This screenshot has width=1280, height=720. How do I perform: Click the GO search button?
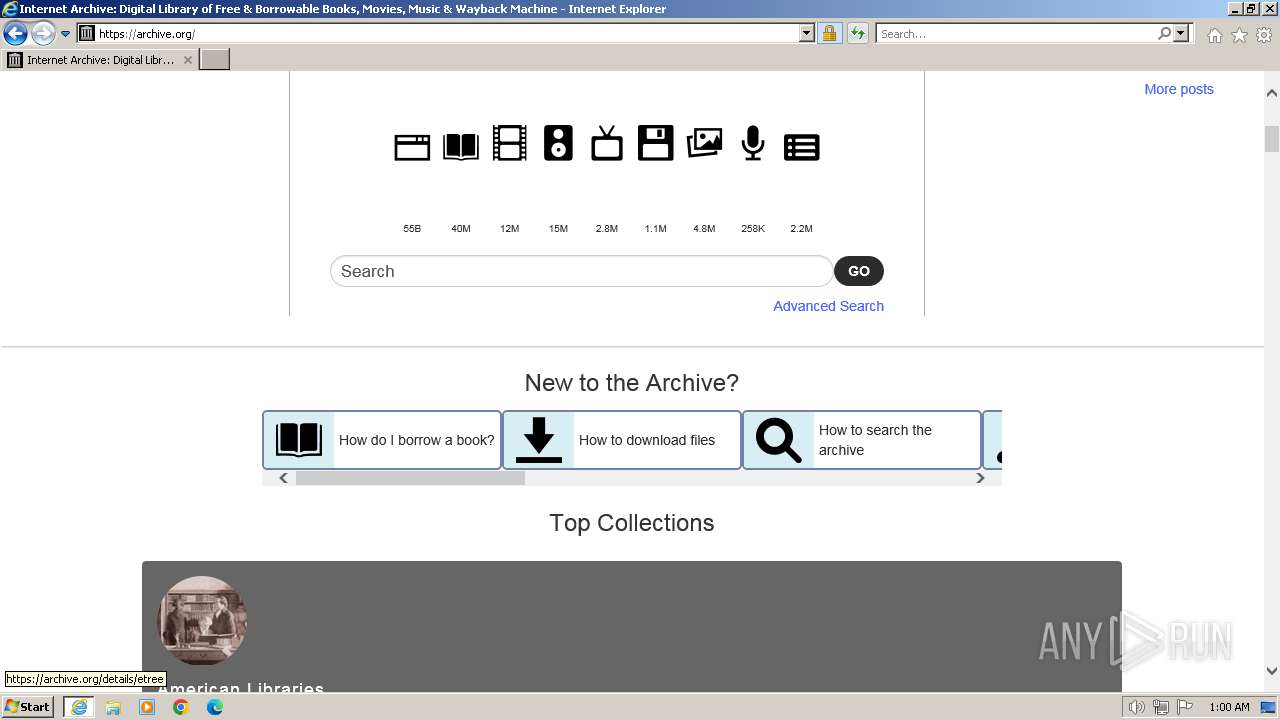click(x=859, y=271)
